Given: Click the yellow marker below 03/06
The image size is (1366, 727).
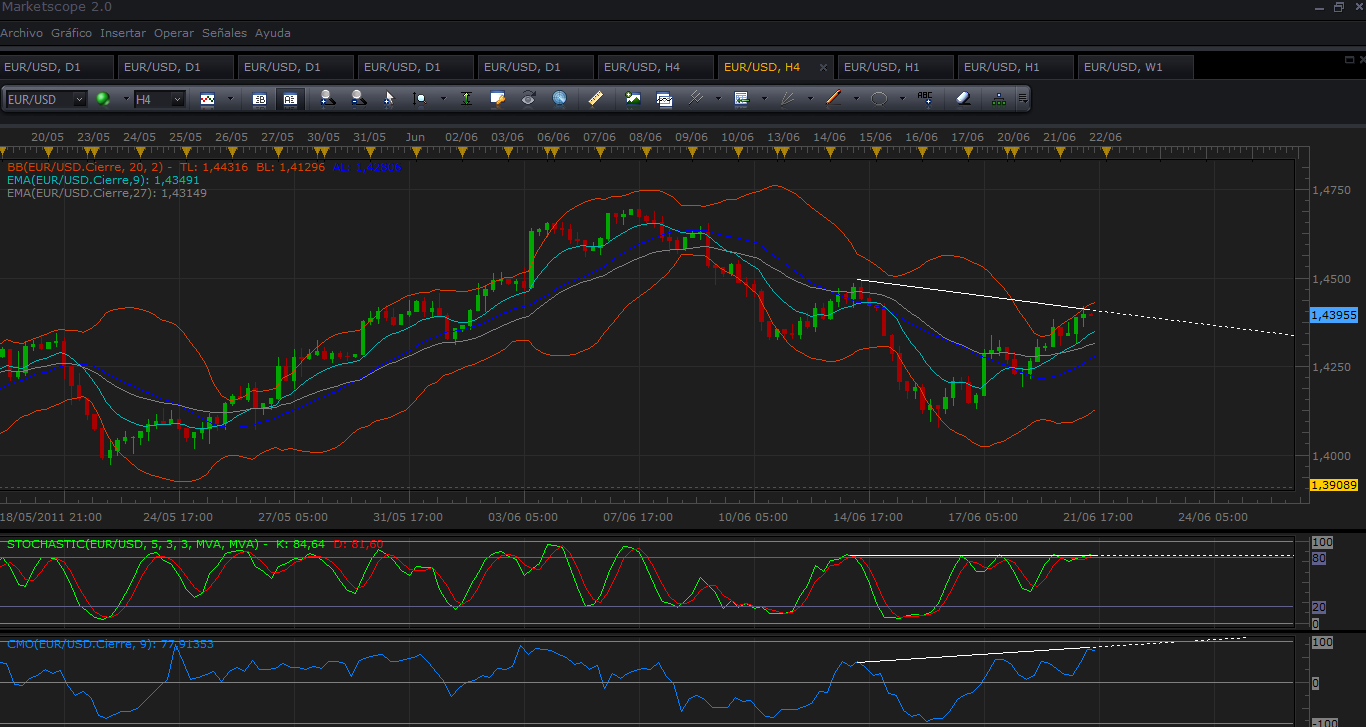Looking at the screenshot, I should point(508,151).
